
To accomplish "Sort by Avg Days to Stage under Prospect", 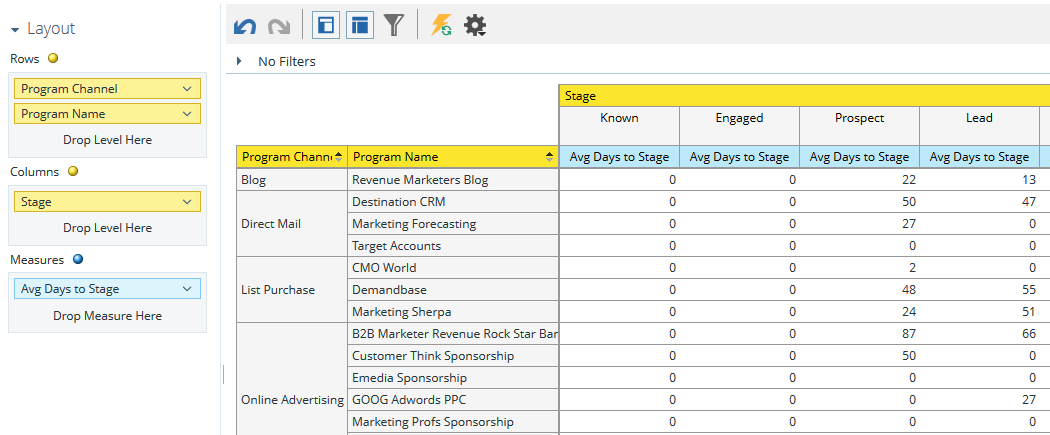I will tap(859, 157).
